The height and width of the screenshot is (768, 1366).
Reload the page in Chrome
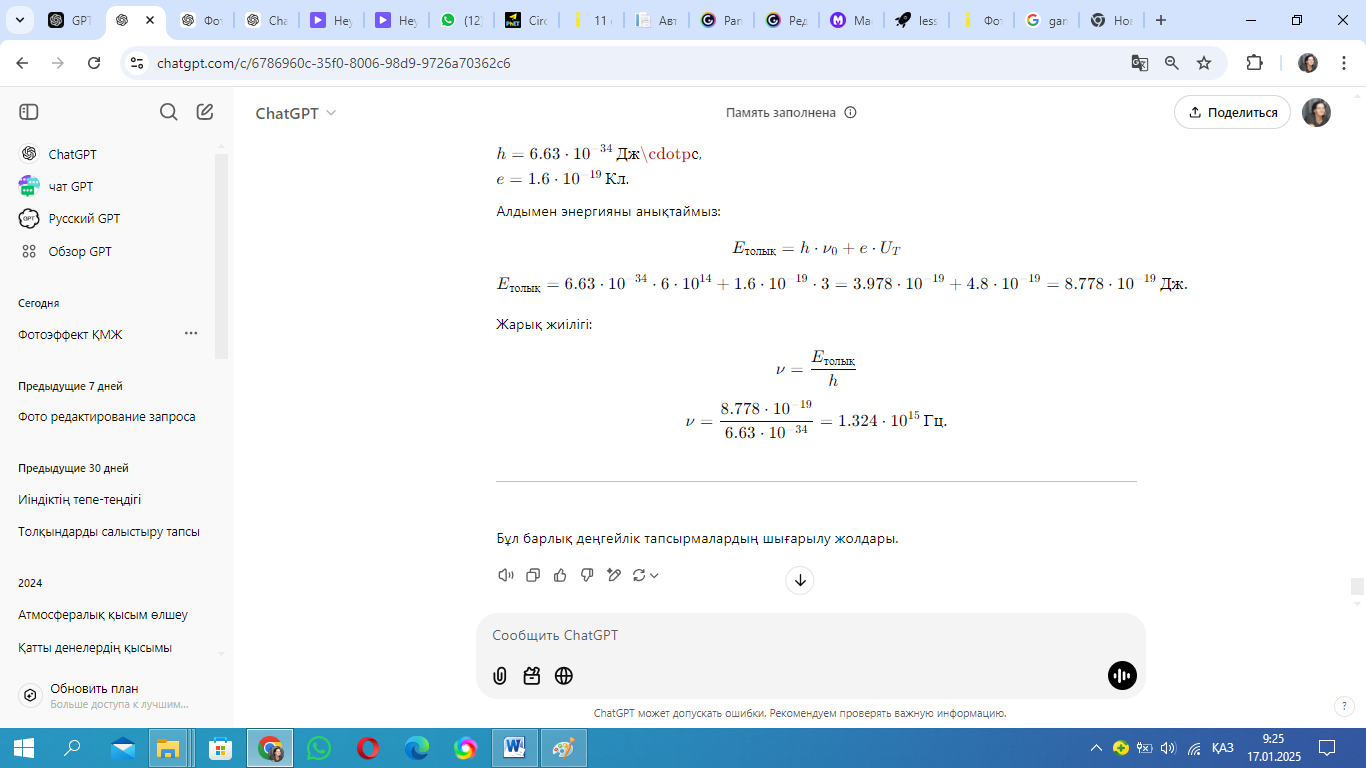point(94,63)
